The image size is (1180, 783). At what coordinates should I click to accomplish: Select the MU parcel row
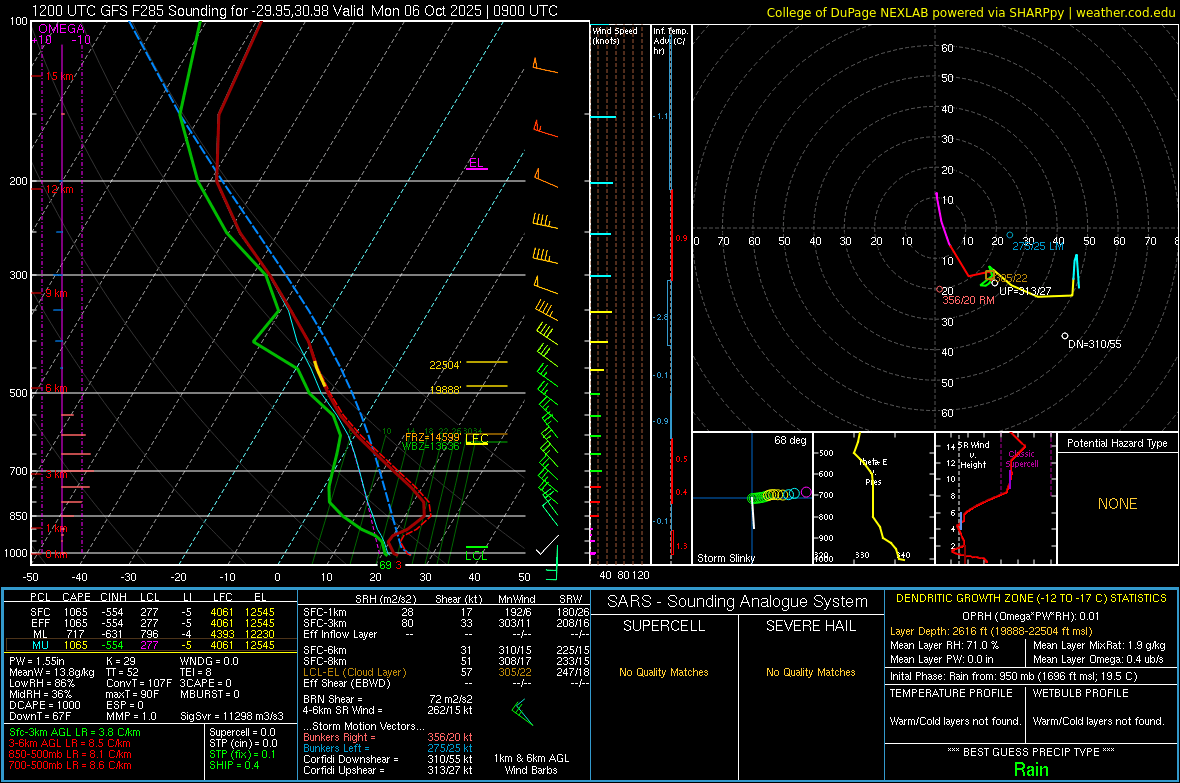pyautogui.click(x=151, y=645)
